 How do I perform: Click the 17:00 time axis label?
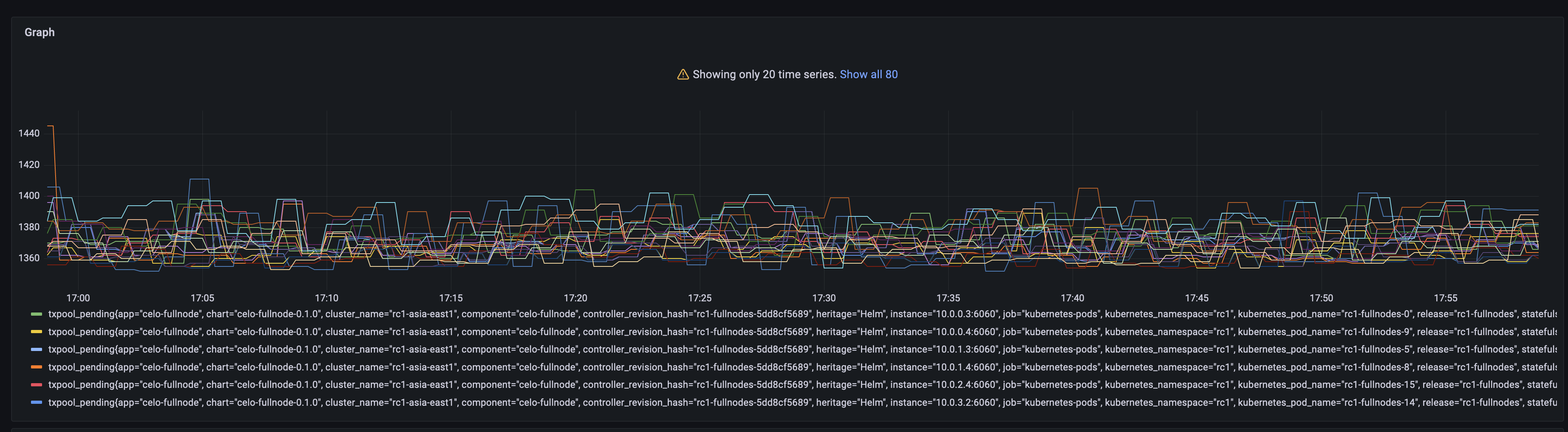(x=78, y=298)
